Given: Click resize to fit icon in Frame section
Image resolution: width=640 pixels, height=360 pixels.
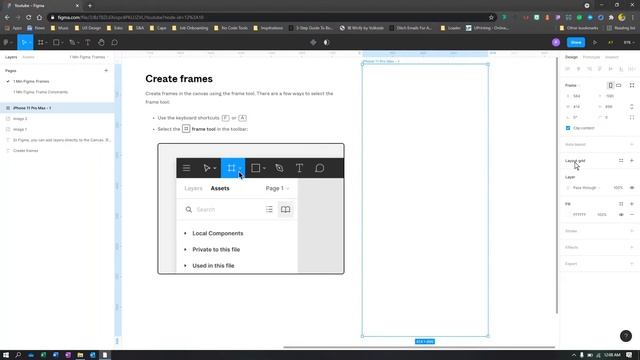Looking at the screenshot, I should [632, 85].
